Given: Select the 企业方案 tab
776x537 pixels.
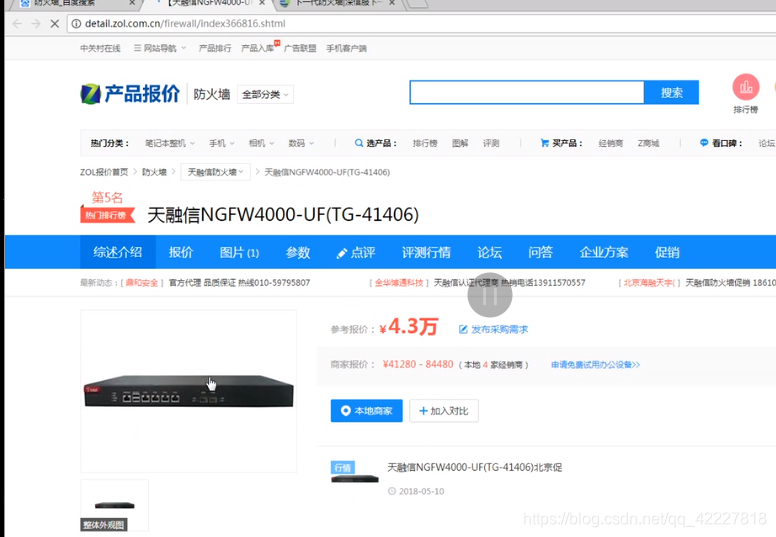Looking at the screenshot, I should [604, 252].
